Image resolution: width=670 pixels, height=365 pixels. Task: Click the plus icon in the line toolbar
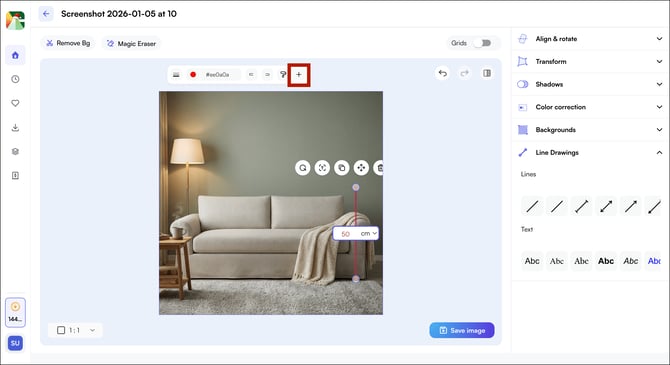pyautogui.click(x=299, y=75)
